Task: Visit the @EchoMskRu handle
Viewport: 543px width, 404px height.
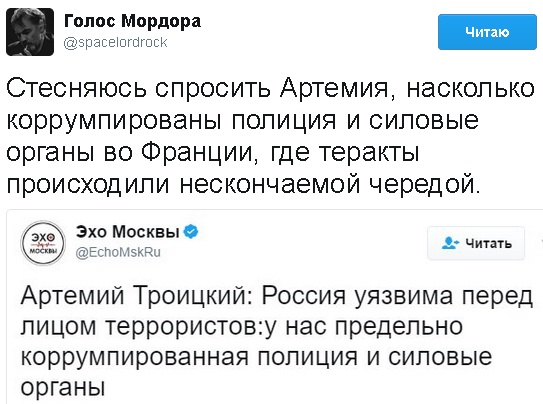Action: 118,252
